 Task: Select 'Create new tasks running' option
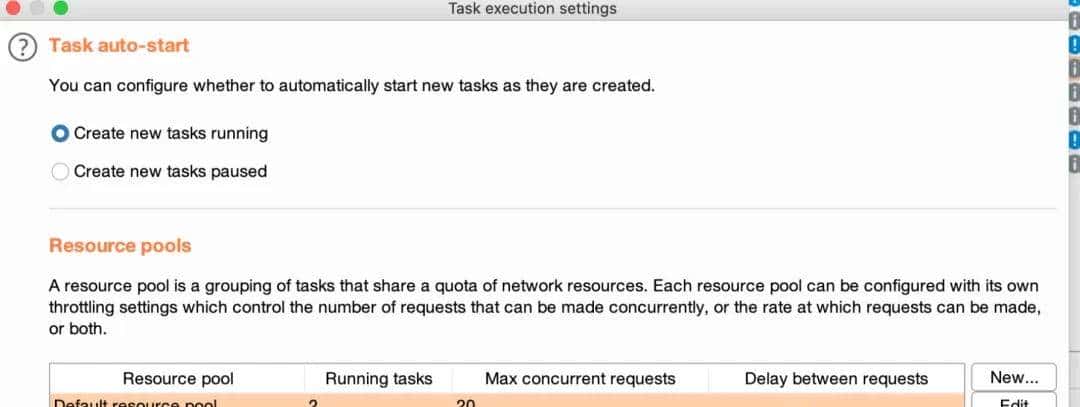pos(60,133)
